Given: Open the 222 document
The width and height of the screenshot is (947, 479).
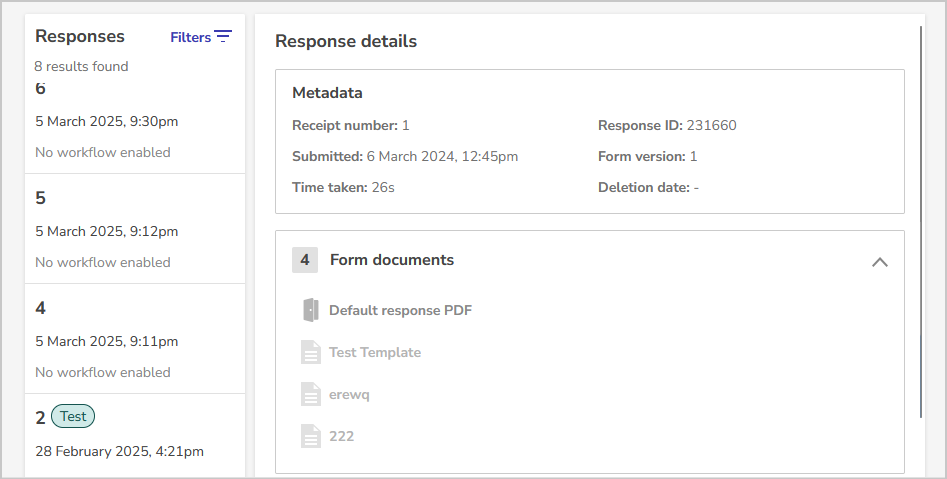Looking at the screenshot, I should pyautogui.click(x=342, y=436).
